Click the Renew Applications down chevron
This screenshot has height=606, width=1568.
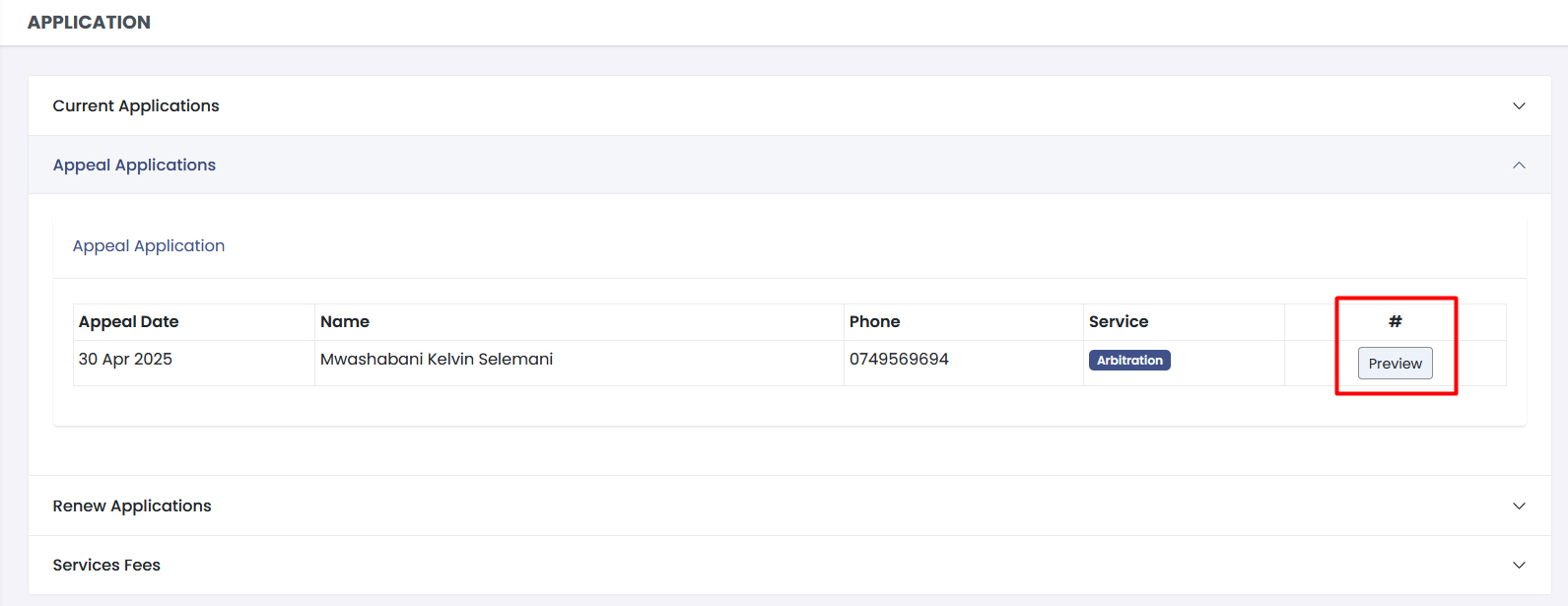[x=1519, y=506]
